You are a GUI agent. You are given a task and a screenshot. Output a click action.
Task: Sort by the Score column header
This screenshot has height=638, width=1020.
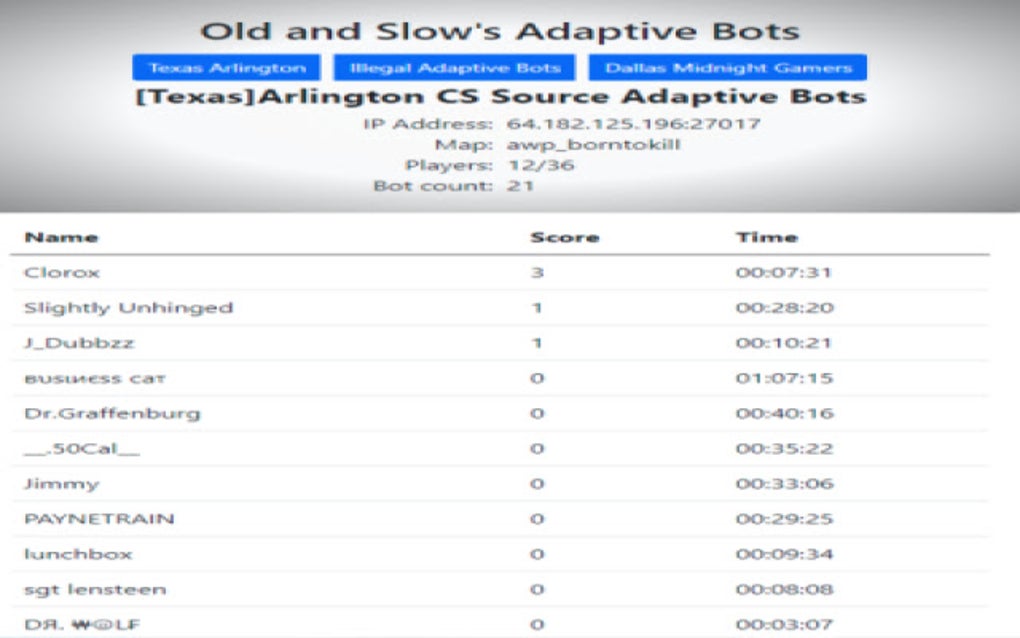coord(565,237)
